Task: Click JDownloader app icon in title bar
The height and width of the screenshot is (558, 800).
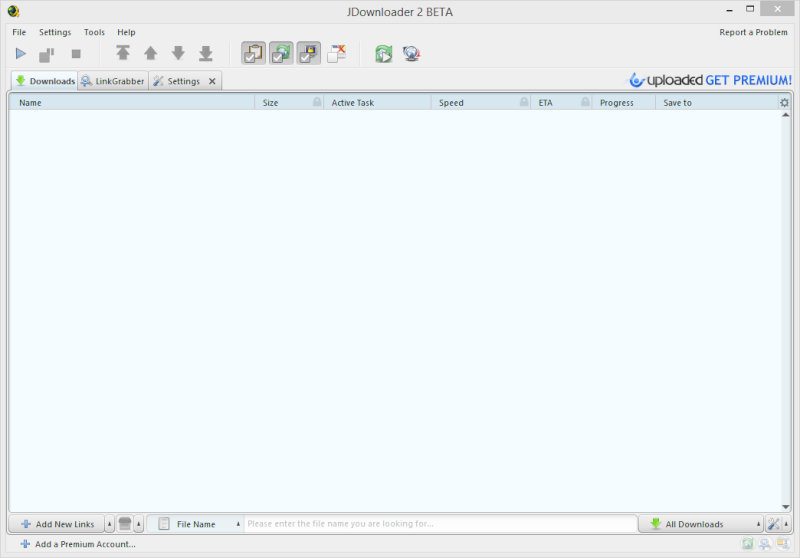Action: tap(13, 11)
